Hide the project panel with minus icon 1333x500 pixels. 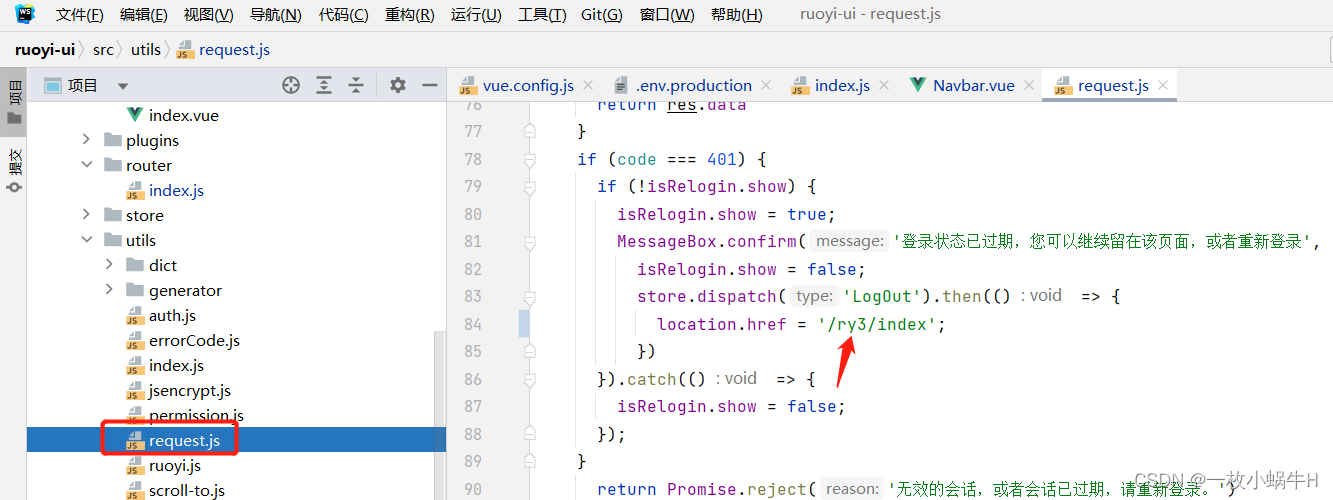[430, 85]
